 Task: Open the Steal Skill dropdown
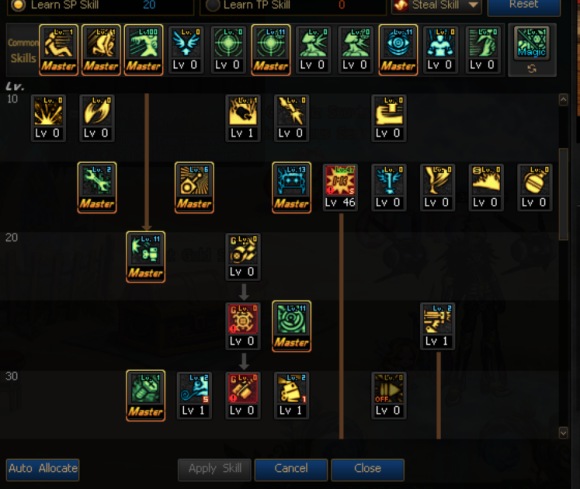pos(436,5)
